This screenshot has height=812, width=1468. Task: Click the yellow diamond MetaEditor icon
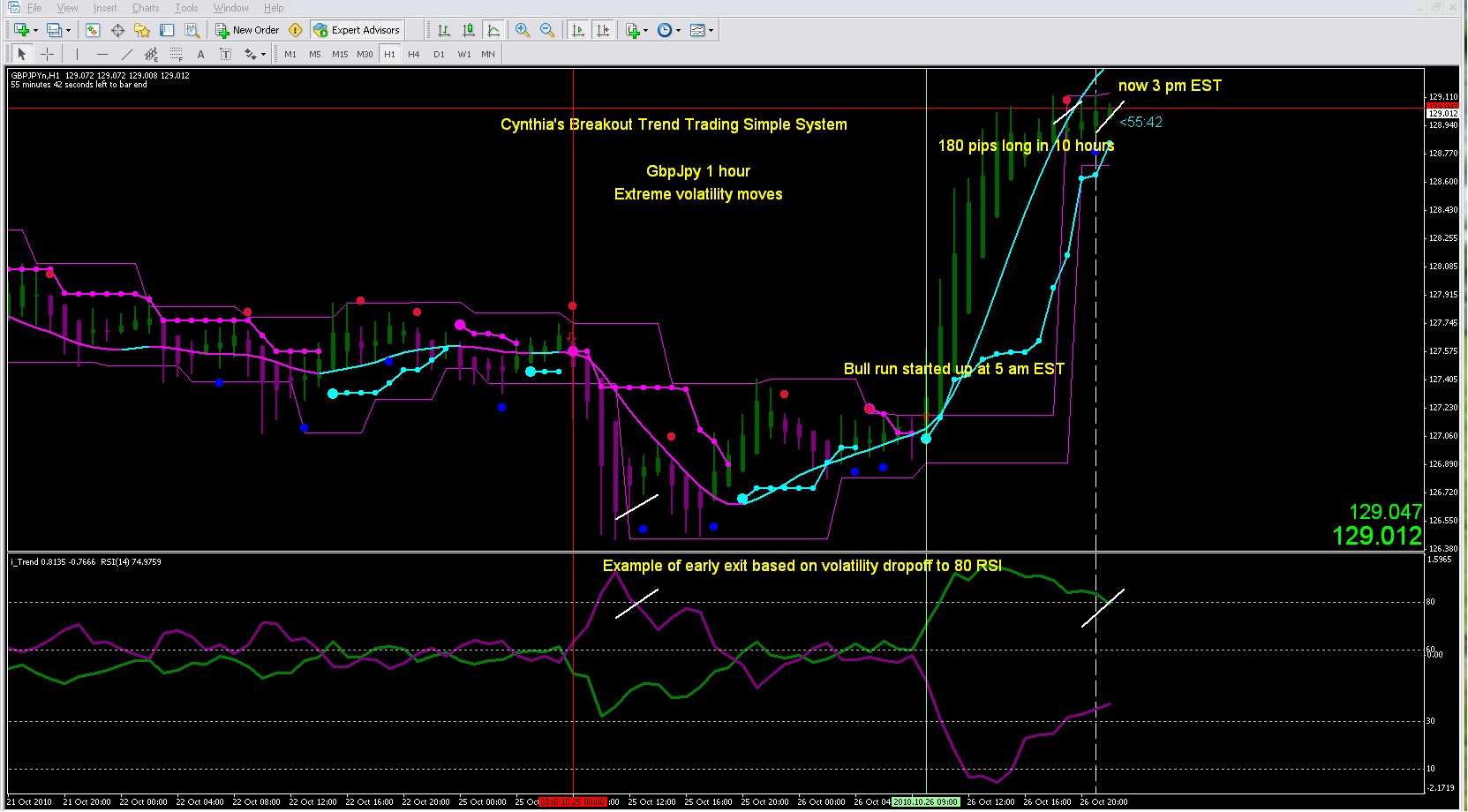296,30
